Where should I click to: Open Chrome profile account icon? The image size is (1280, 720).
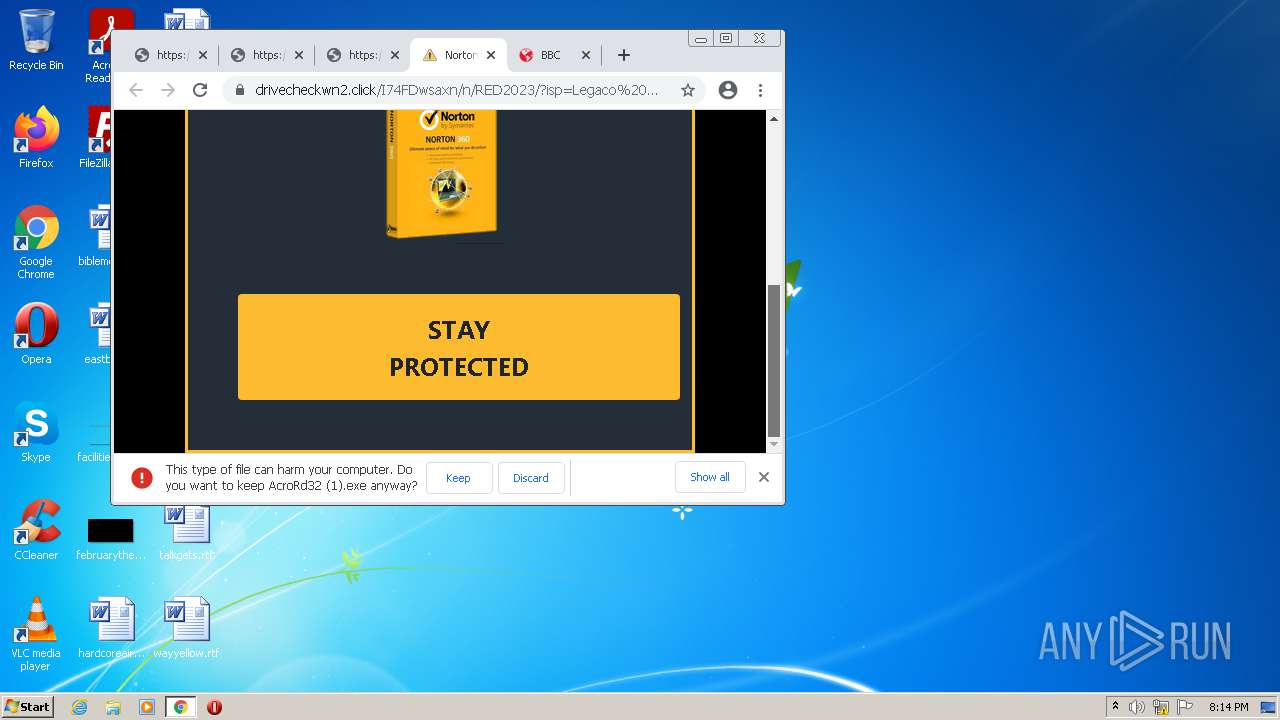click(728, 90)
